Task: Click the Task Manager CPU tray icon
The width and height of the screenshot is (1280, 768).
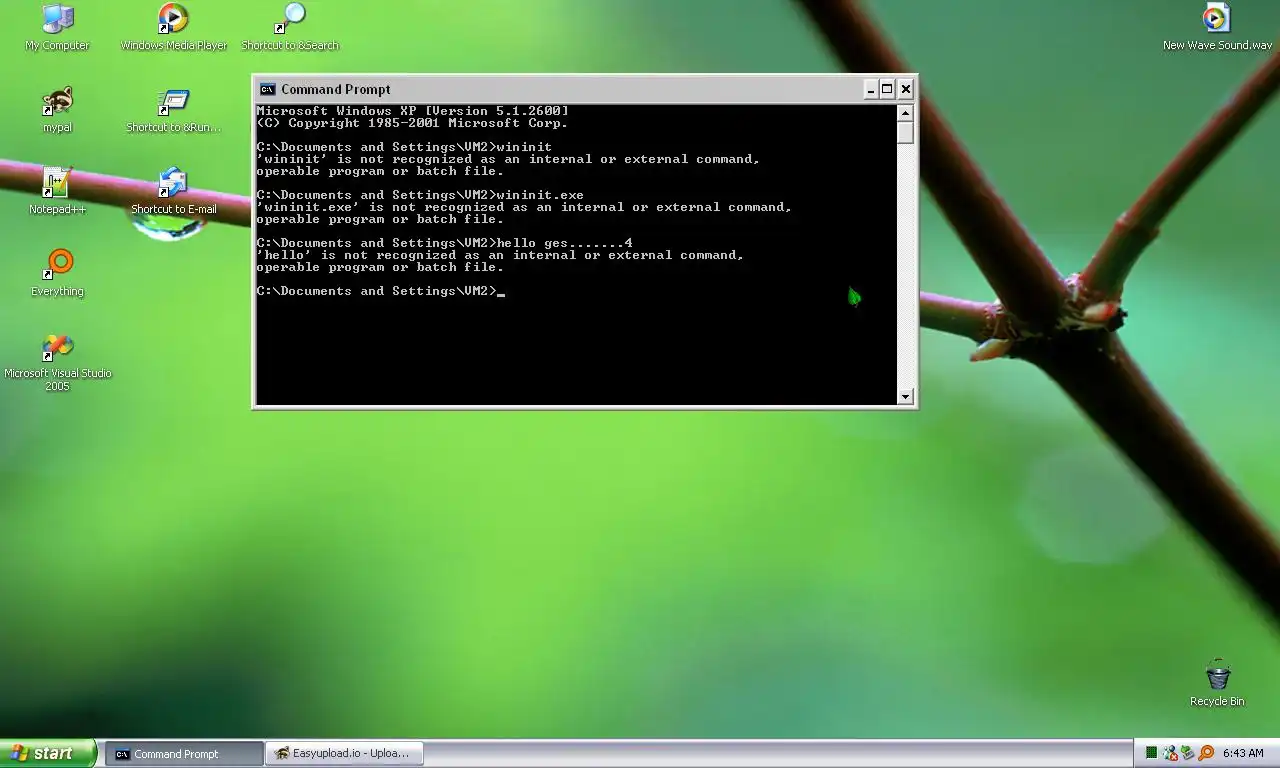Action: click(x=1151, y=753)
